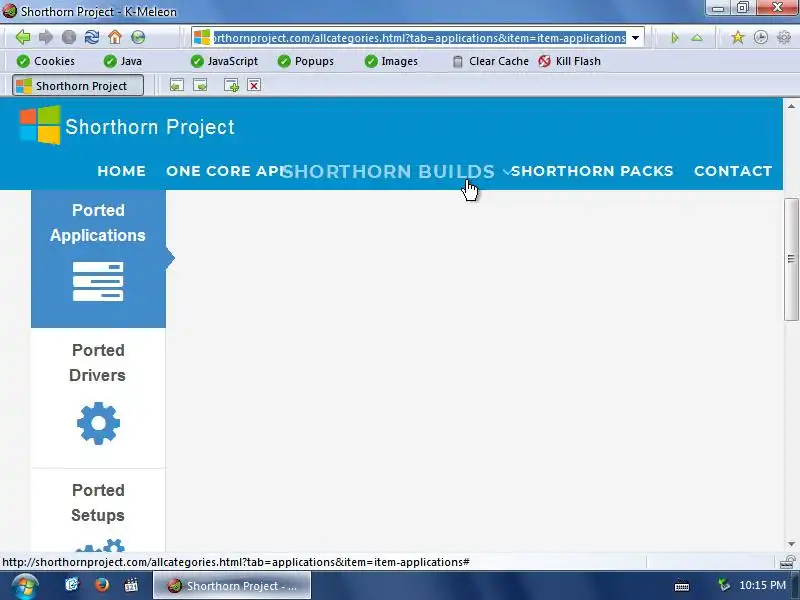This screenshot has height=600, width=800.
Task: Open bookmarks with the star icon
Action: [x=738, y=37]
